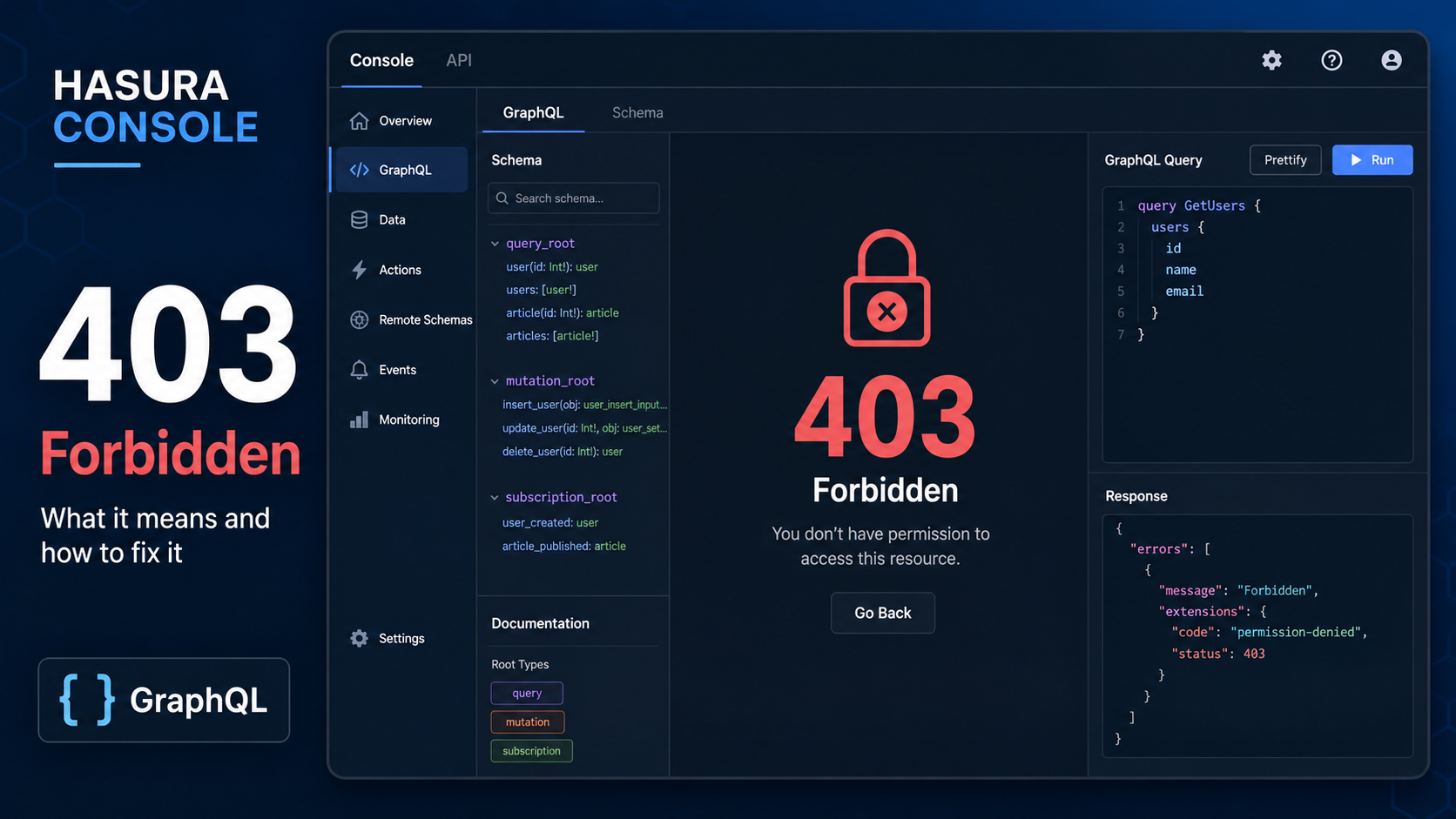
Task: Click the Documentation section heading
Action: [540, 623]
